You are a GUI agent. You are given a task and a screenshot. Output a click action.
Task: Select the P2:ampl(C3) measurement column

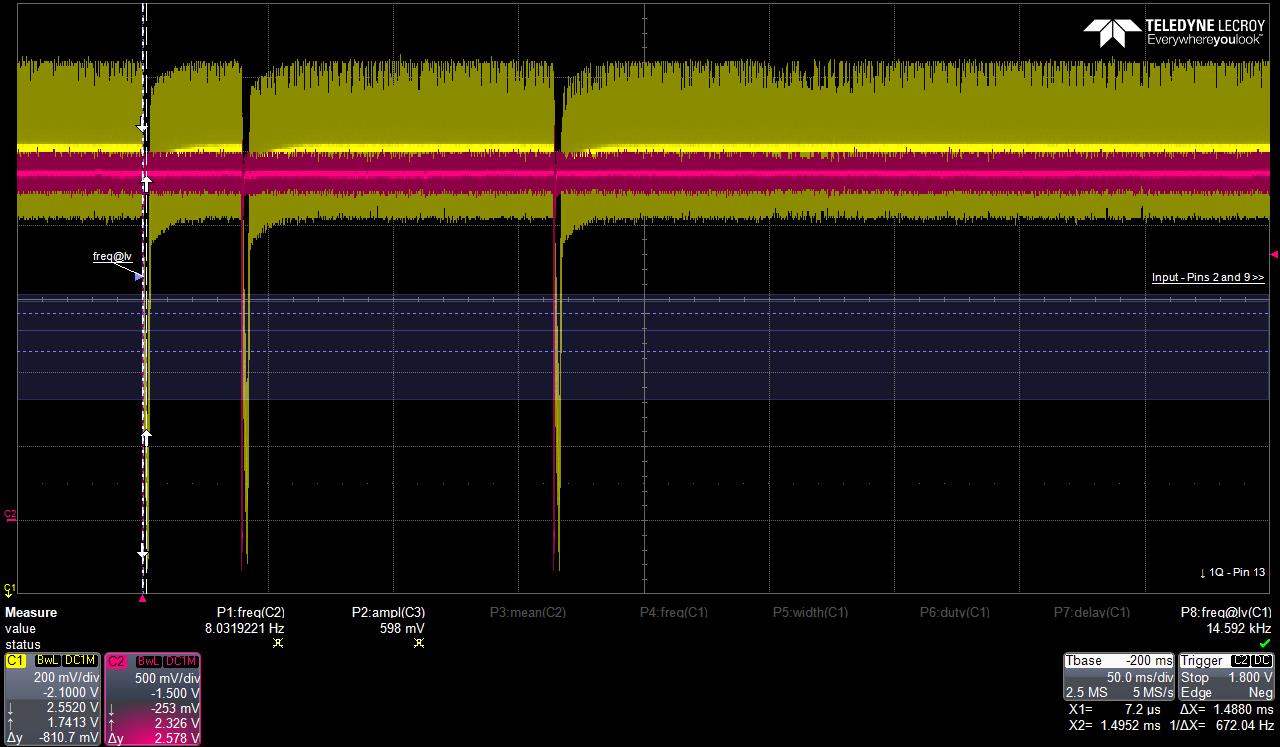[x=388, y=612]
